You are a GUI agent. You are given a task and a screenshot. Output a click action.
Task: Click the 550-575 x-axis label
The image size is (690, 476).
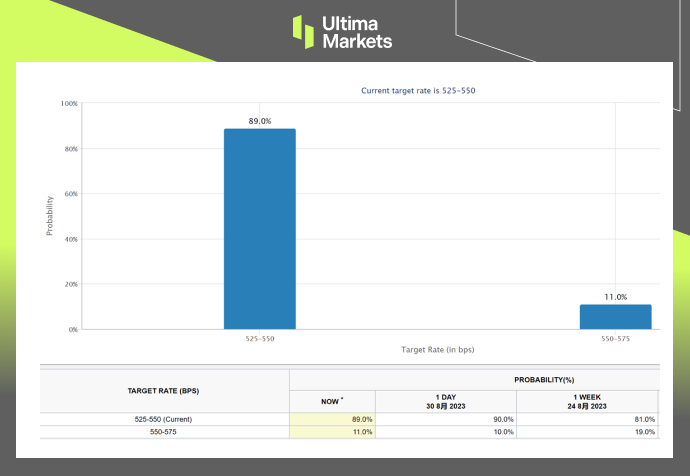pos(616,339)
